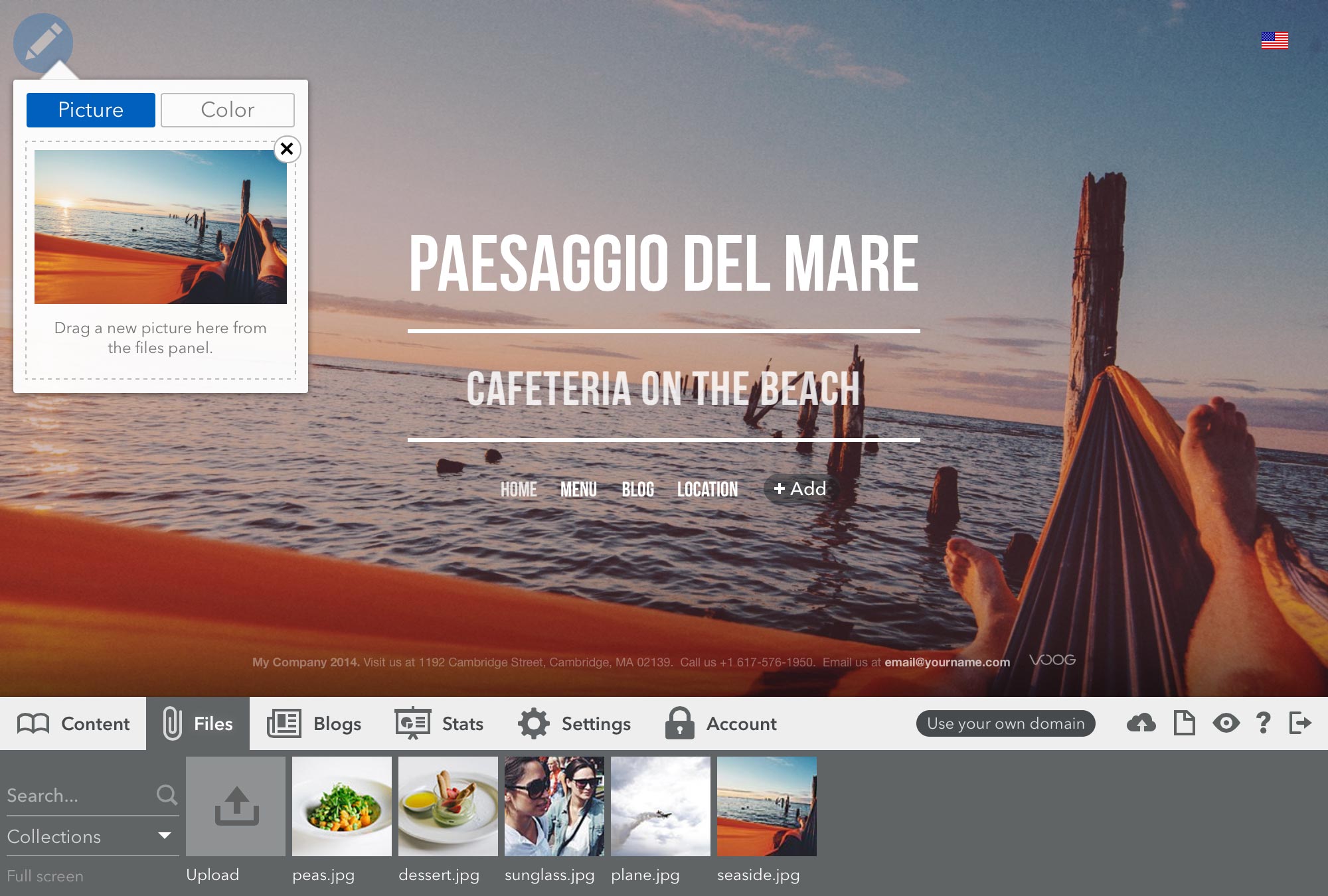
Task: Select the dessert.jpg thumbnail
Action: 448,806
